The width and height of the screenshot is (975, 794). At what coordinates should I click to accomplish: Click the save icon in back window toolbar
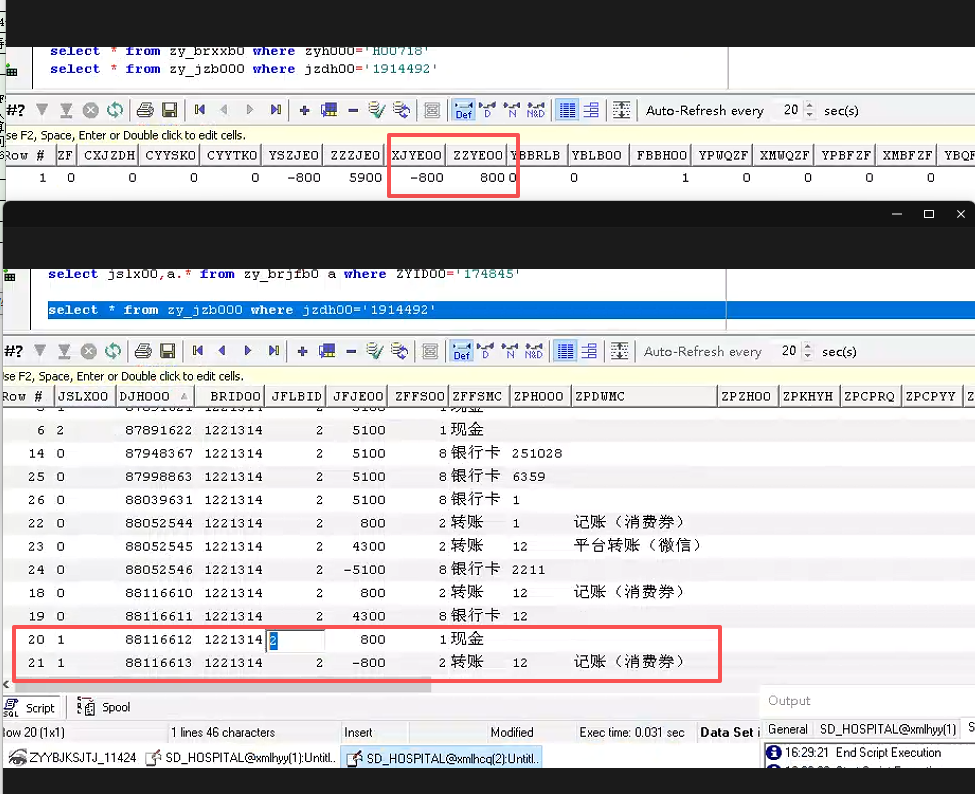[x=169, y=110]
